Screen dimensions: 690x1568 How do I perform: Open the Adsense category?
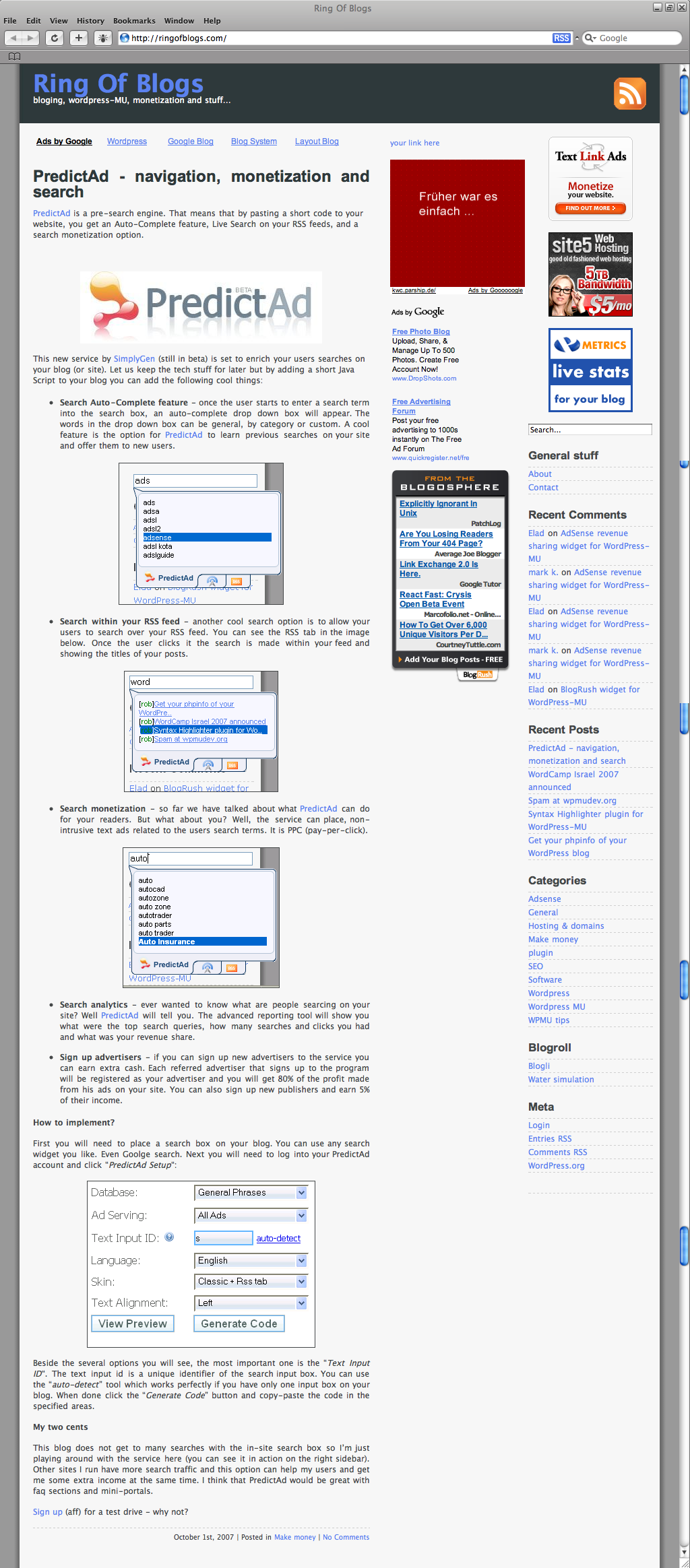[544, 899]
